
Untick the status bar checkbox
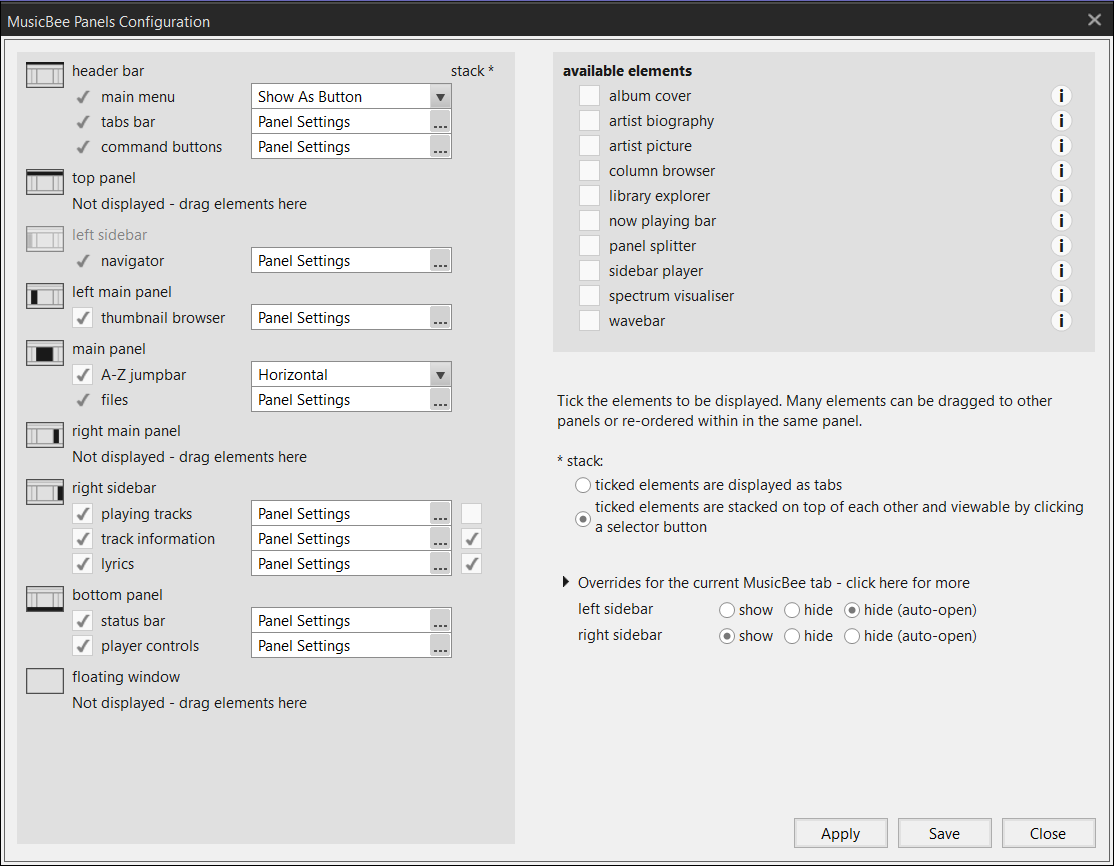click(83, 621)
